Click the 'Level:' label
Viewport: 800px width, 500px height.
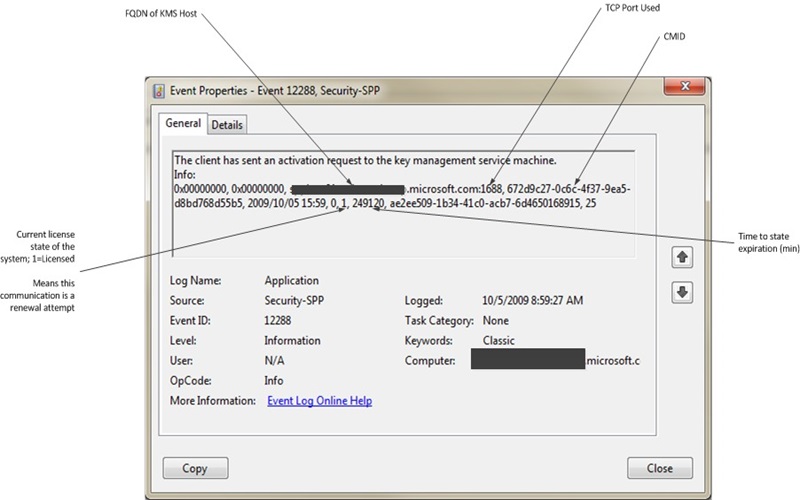(x=183, y=341)
